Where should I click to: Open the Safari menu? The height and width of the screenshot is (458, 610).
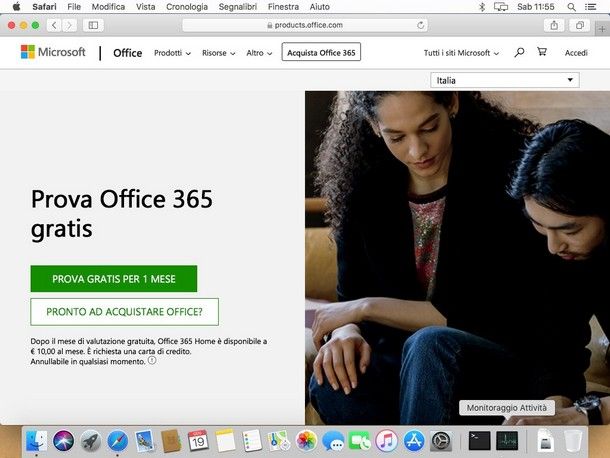pyautogui.click(x=44, y=7)
